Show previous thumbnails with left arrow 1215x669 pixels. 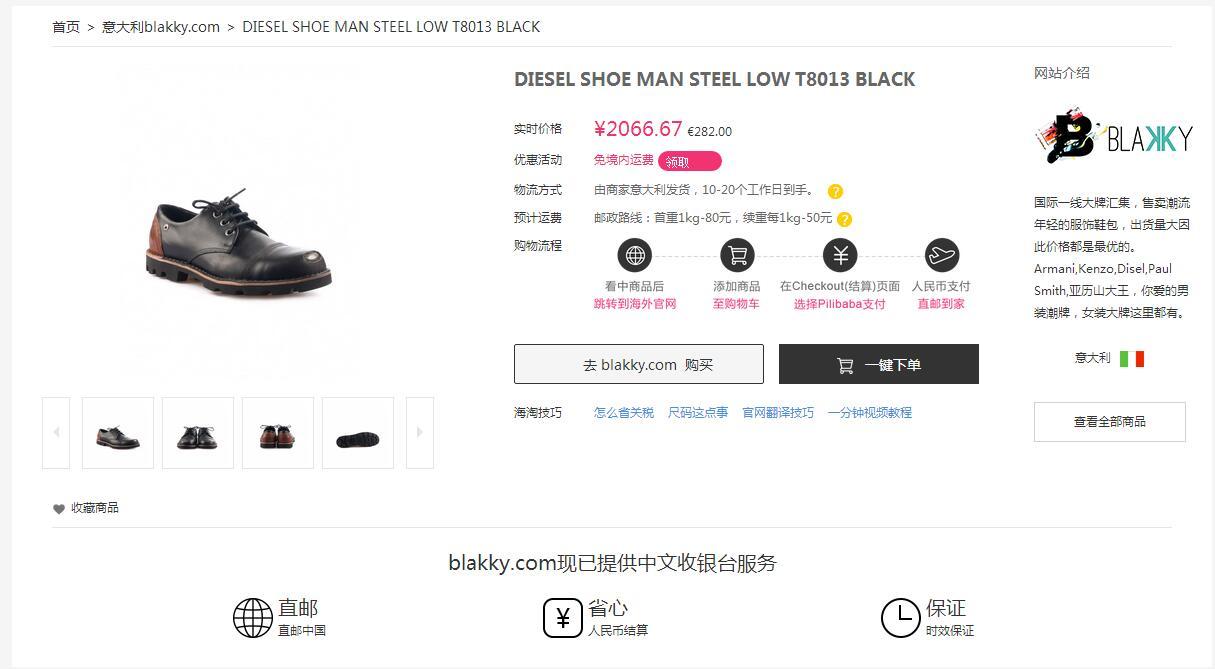pos(56,433)
